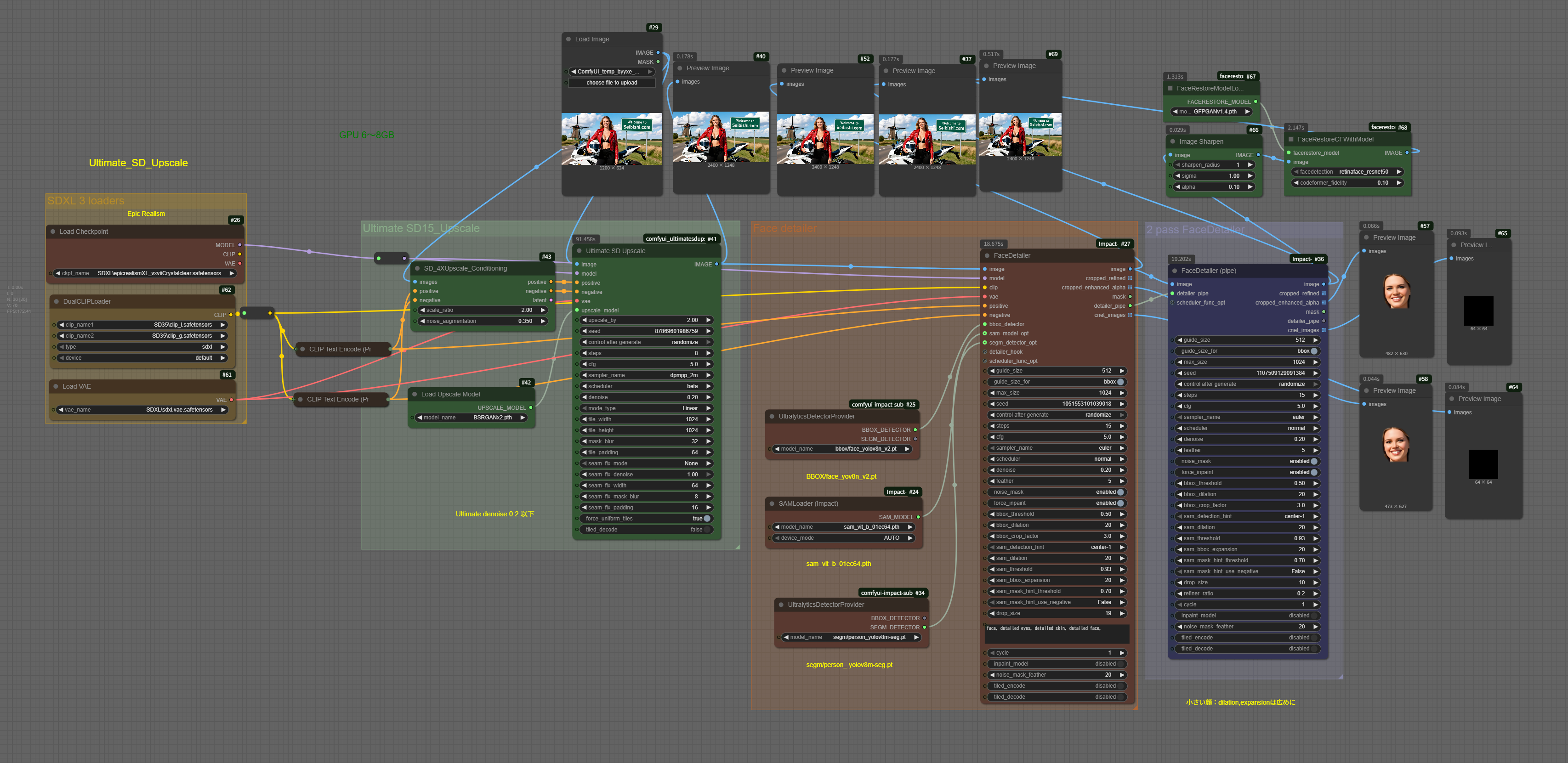The width and height of the screenshot is (1568, 763).
Task: Toggle guide_size_for bbox in FaceDetailer (pipe)
Action: pos(1313,351)
